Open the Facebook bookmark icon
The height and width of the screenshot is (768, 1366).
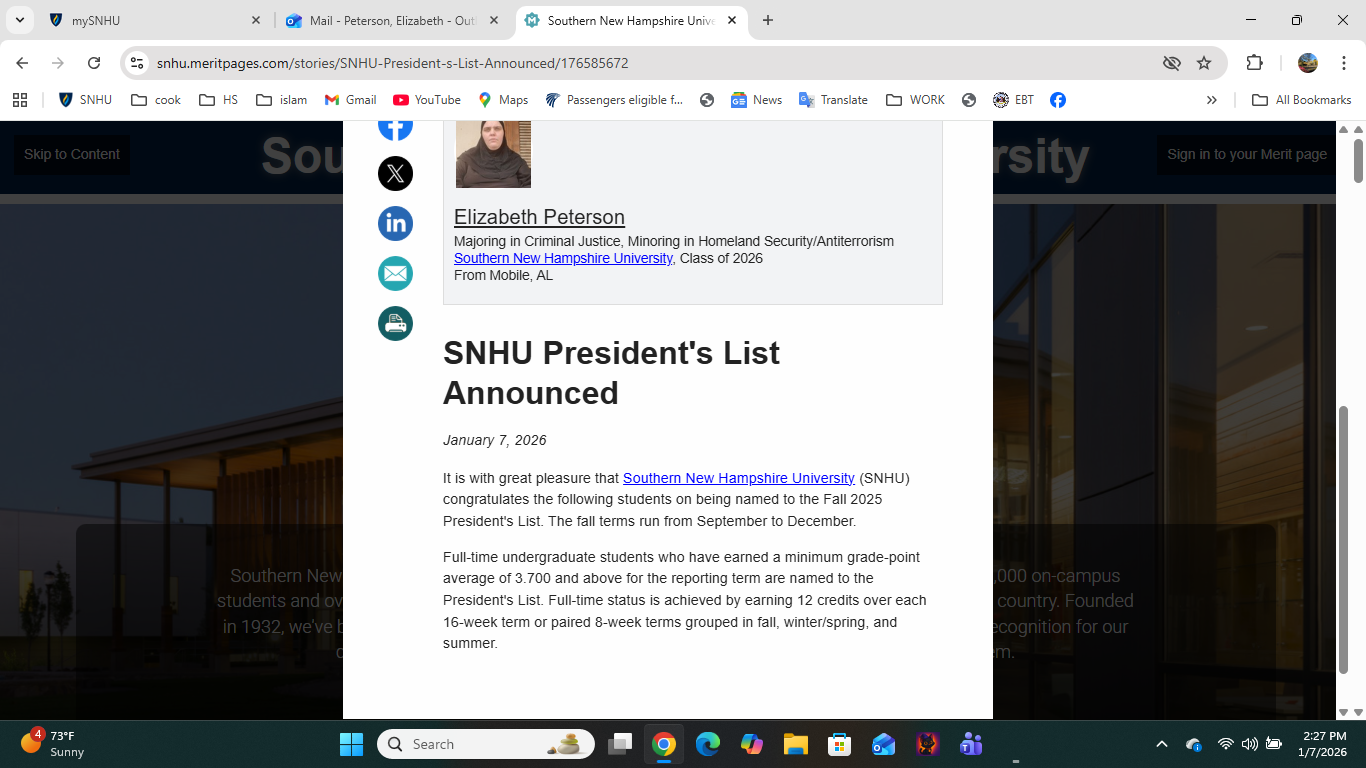click(x=1057, y=100)
